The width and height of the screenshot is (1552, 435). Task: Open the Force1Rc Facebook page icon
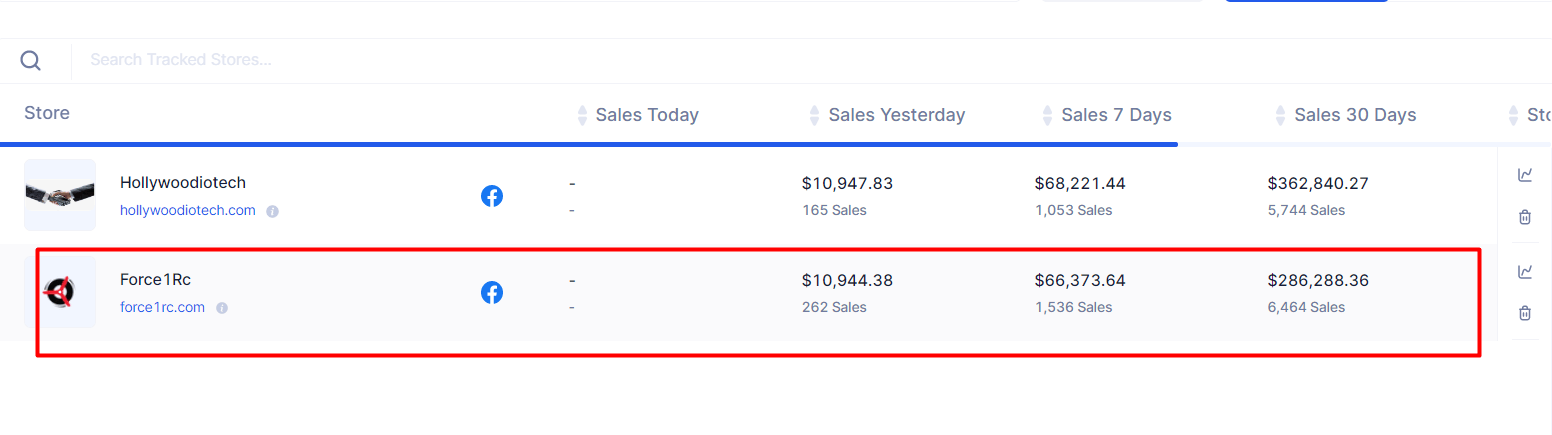click(492, 292)
